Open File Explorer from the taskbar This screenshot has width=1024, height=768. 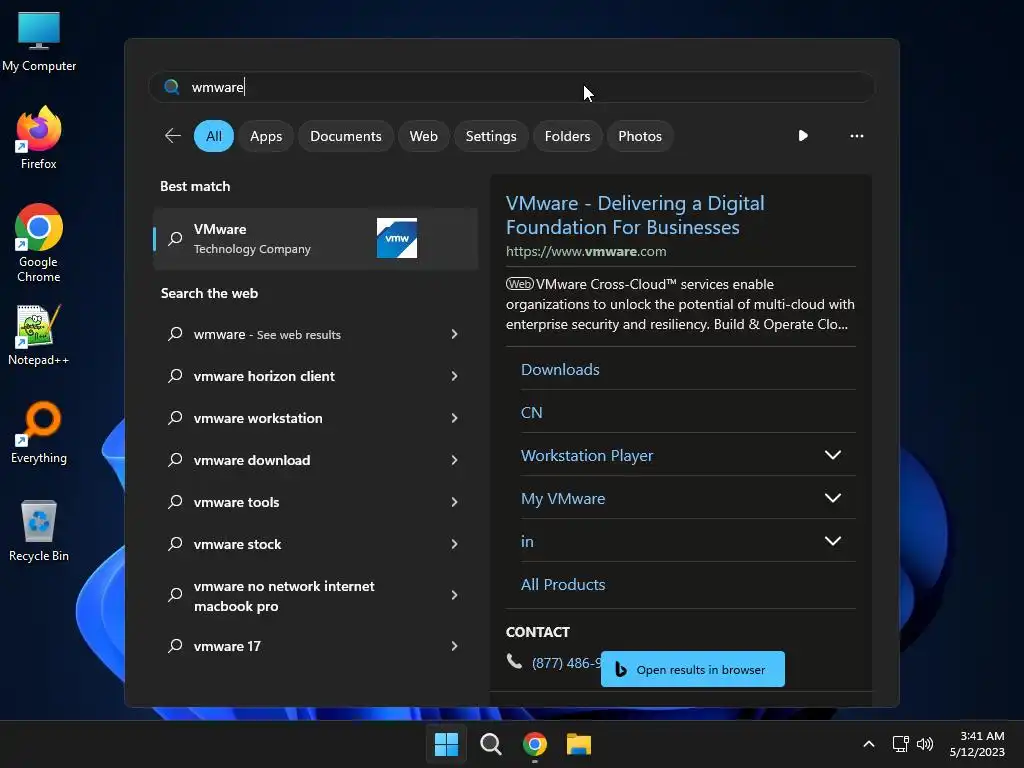(x=579, y=744)
